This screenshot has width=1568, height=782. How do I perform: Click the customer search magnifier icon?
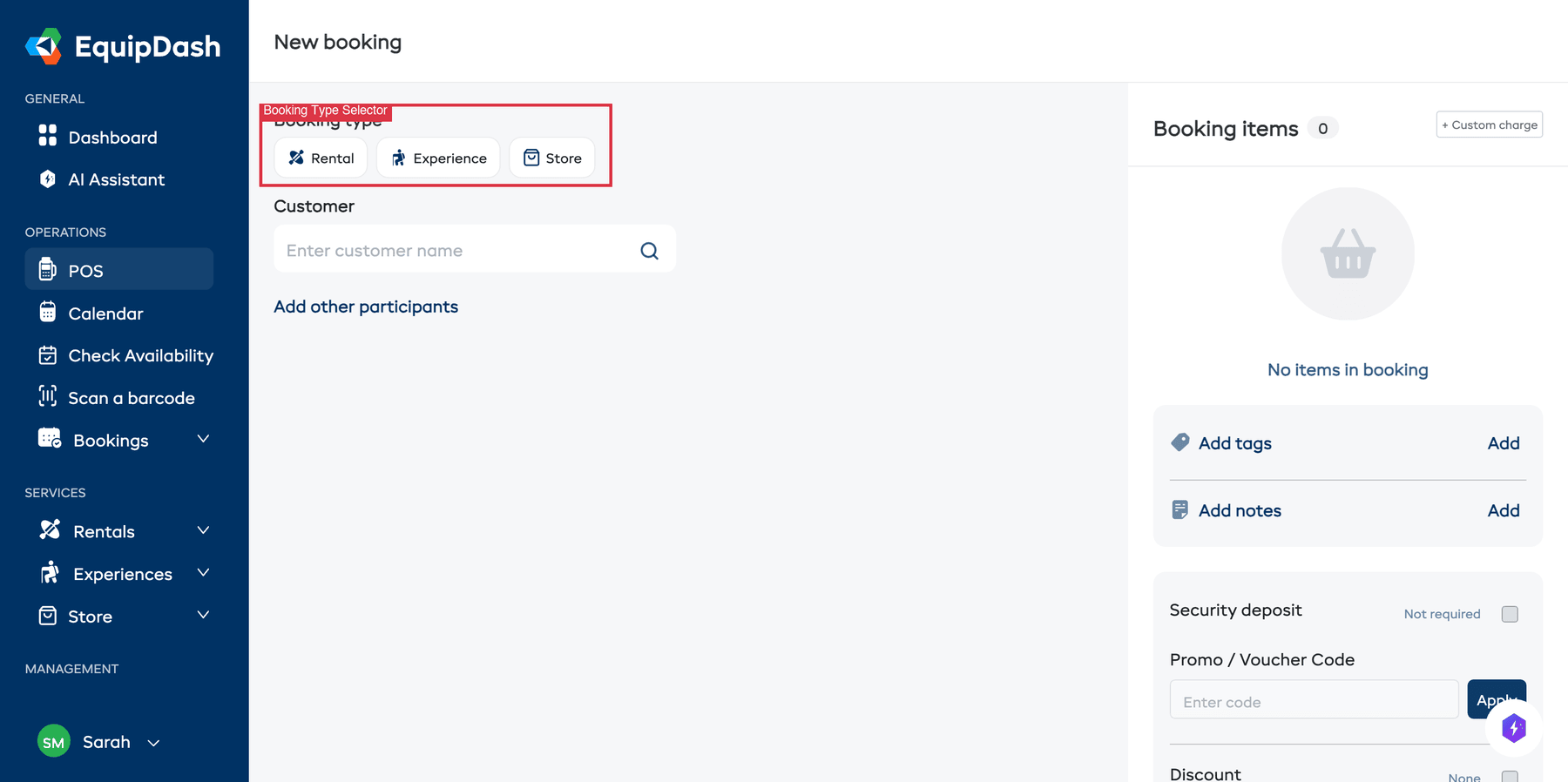pyautogui.click(x=649, y=251)
